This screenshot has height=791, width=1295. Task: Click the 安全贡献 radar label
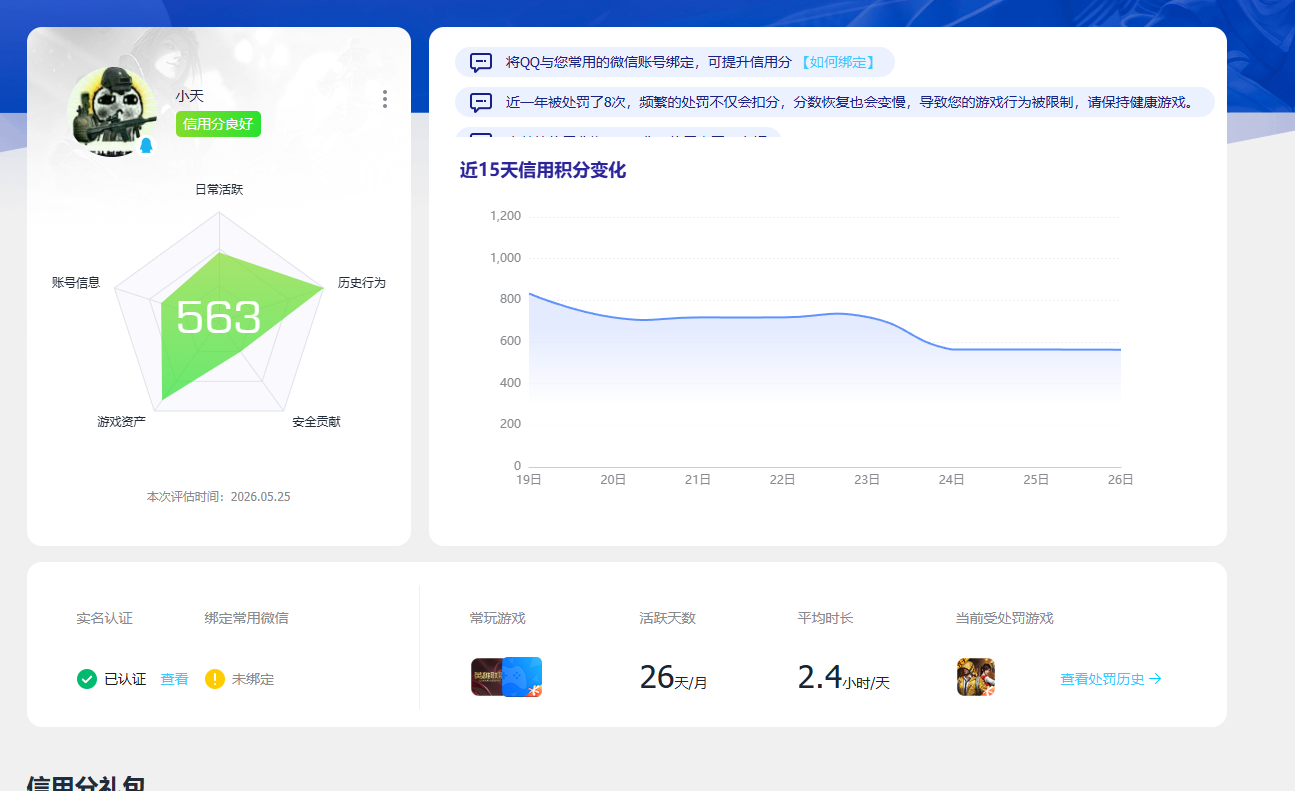point(316,422)
